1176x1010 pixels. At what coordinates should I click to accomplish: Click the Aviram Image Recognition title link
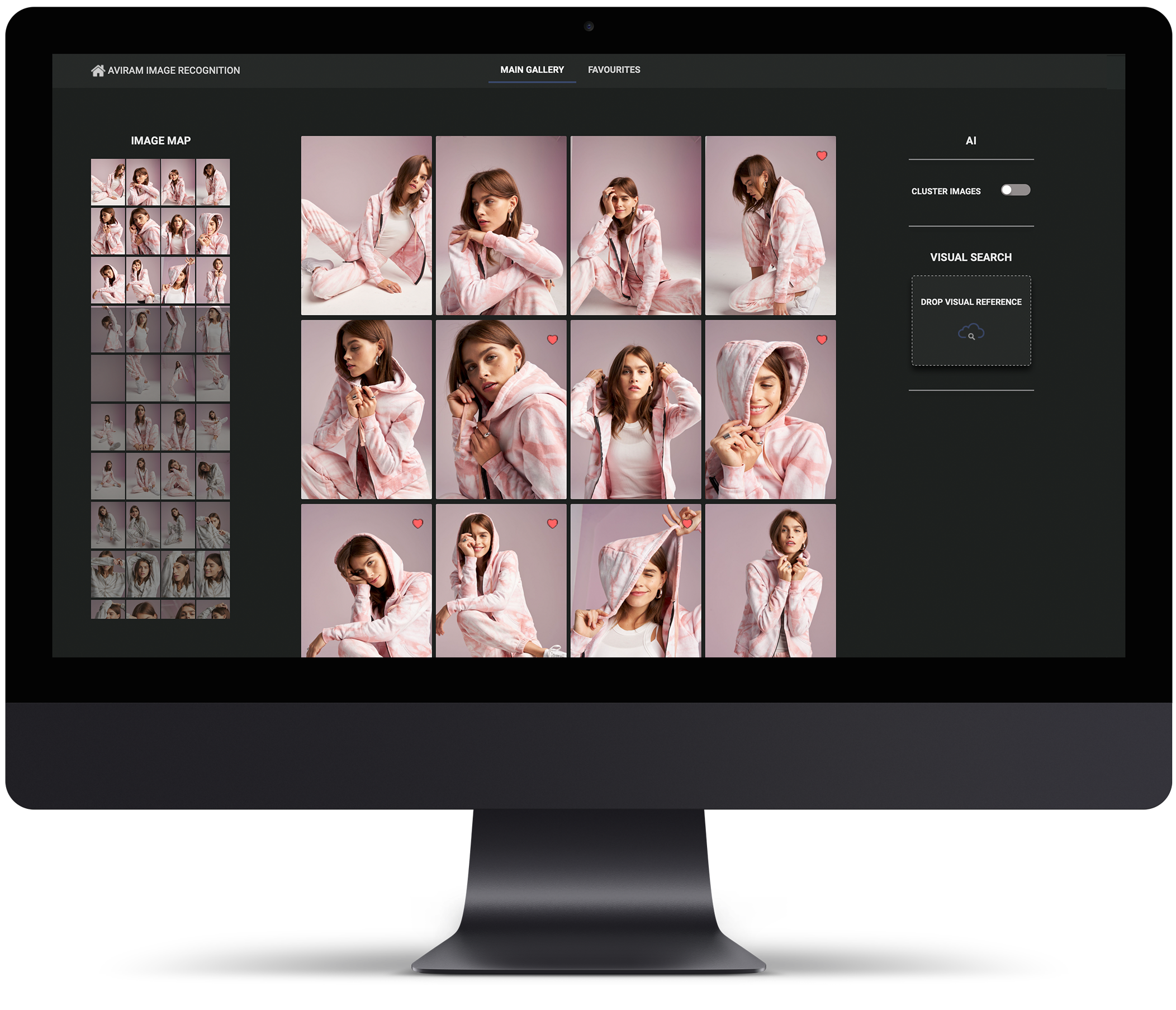point(174,70)
